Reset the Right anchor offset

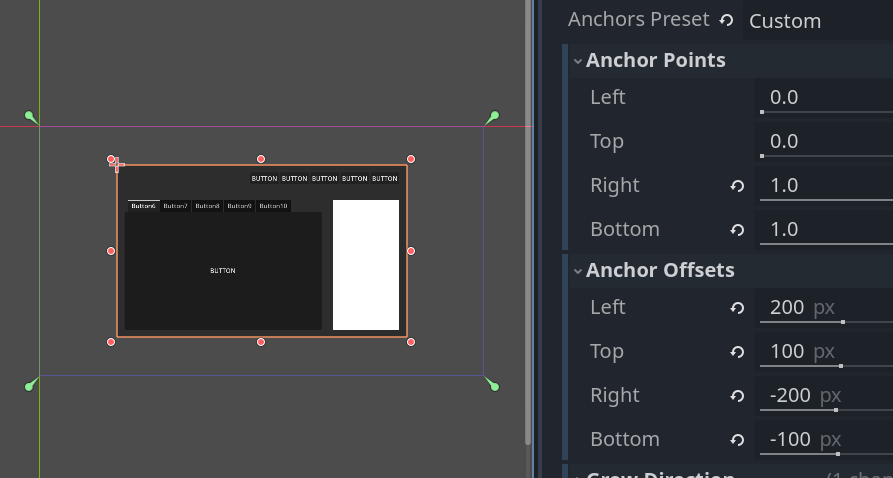click(x=737, y=396)
